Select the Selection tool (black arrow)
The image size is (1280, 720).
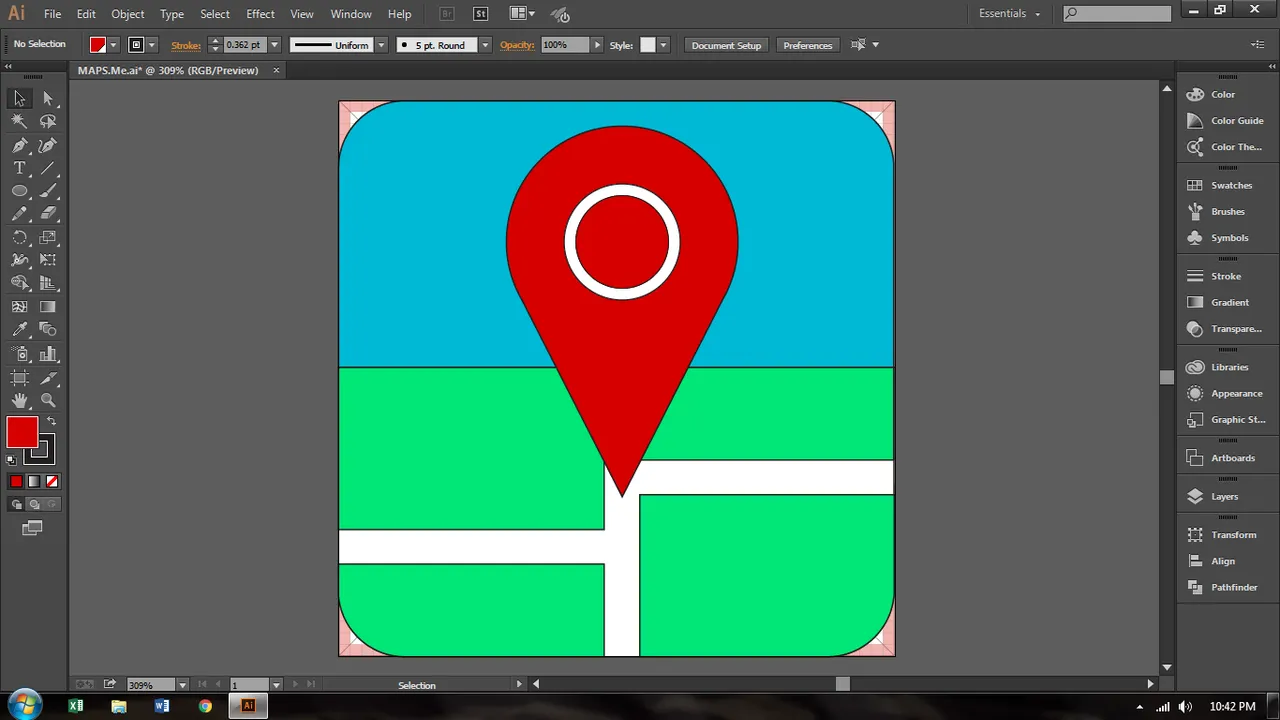pyautogui.click(x=19, y=98)
